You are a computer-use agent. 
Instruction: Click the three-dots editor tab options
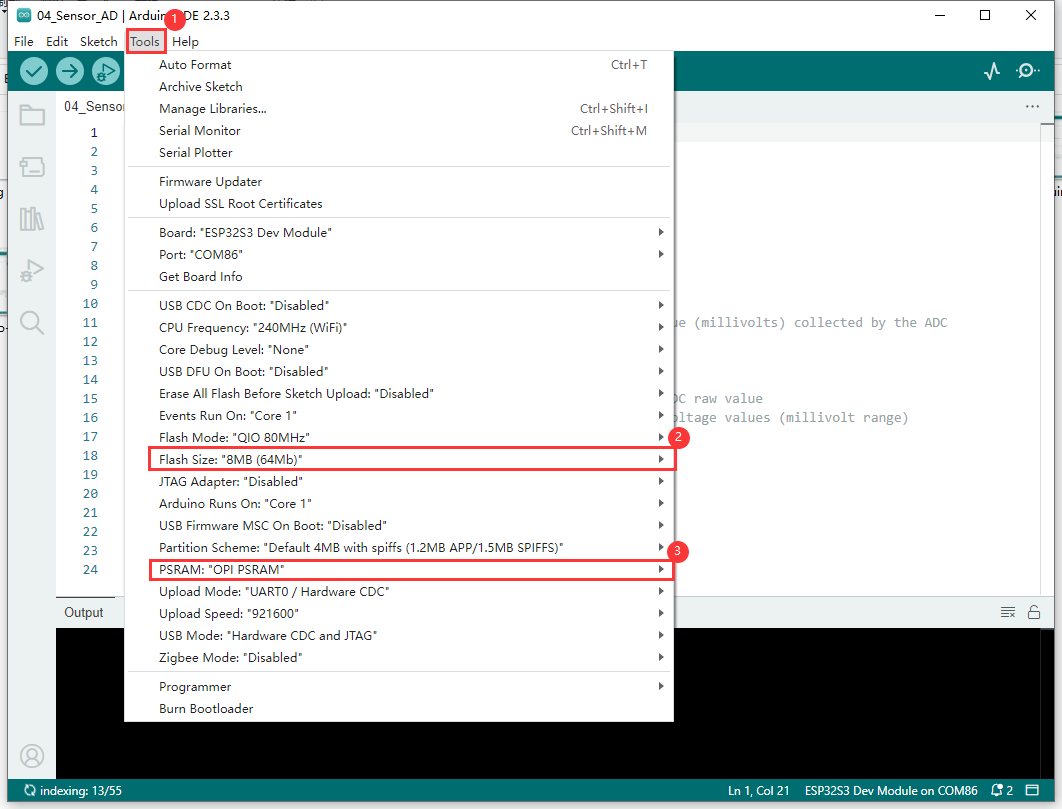(1032, 106)
